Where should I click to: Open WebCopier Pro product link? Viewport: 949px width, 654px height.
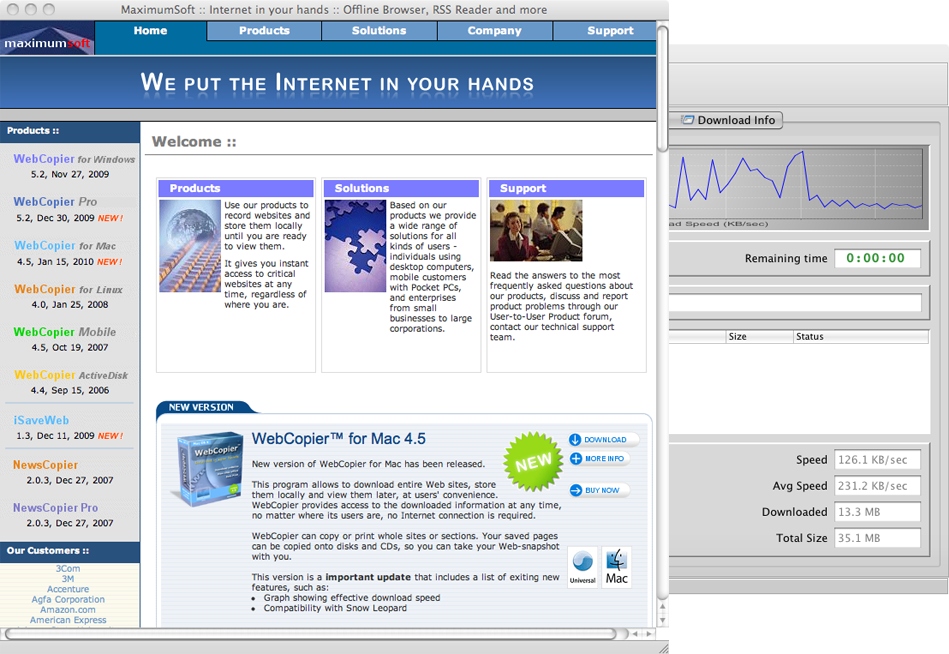pos(55,202)
